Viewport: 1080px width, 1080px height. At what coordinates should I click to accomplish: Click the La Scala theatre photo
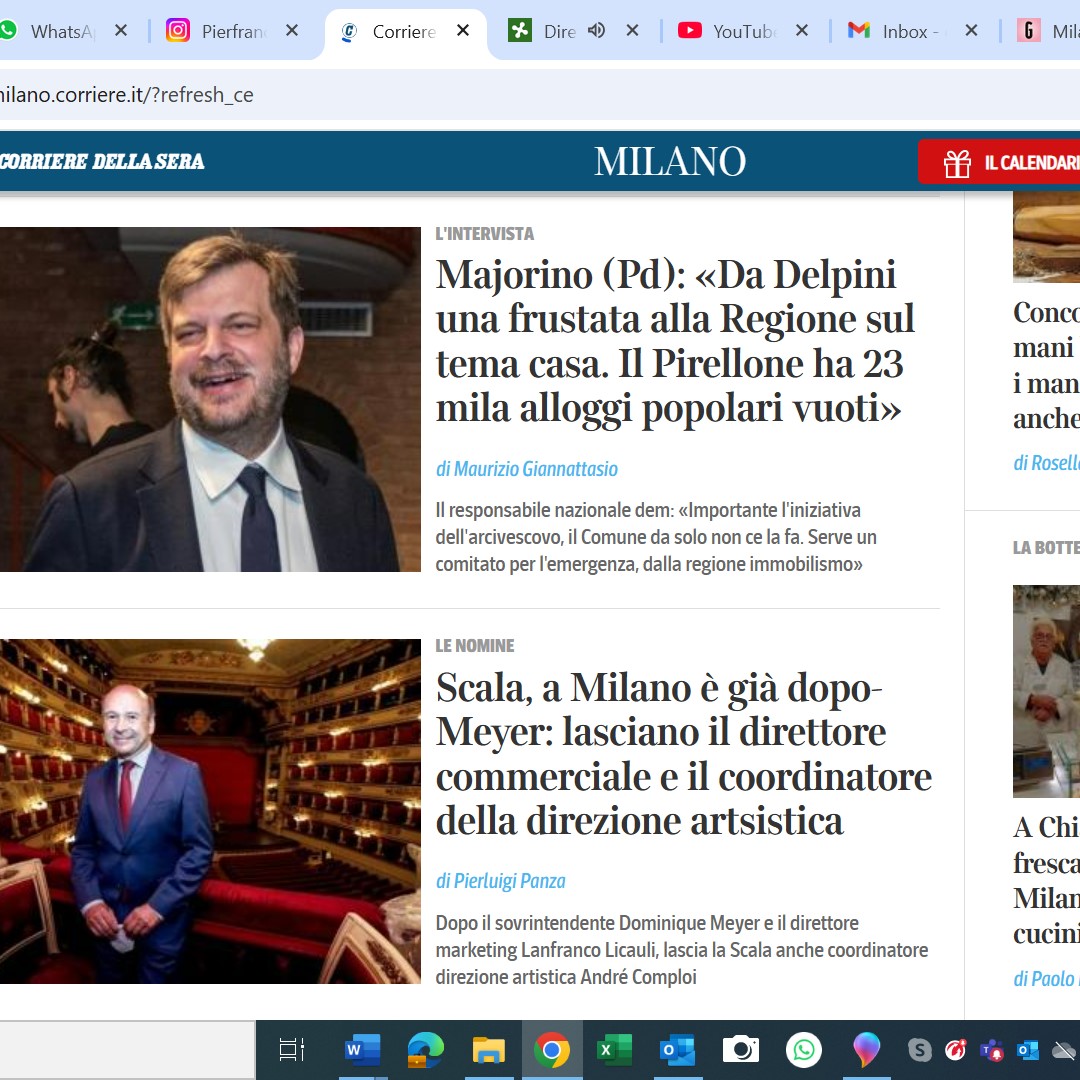pos(210,811)
